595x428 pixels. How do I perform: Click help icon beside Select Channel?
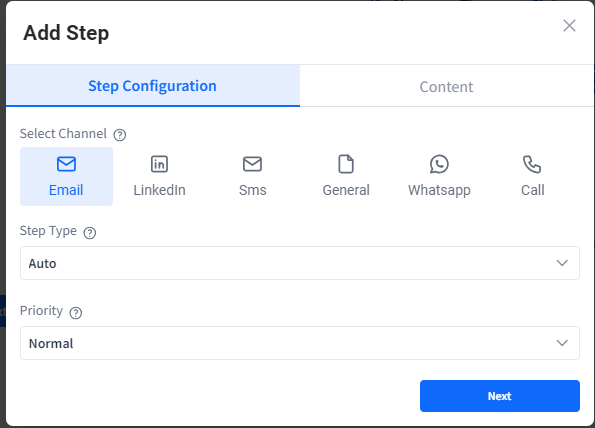(120, 135)
